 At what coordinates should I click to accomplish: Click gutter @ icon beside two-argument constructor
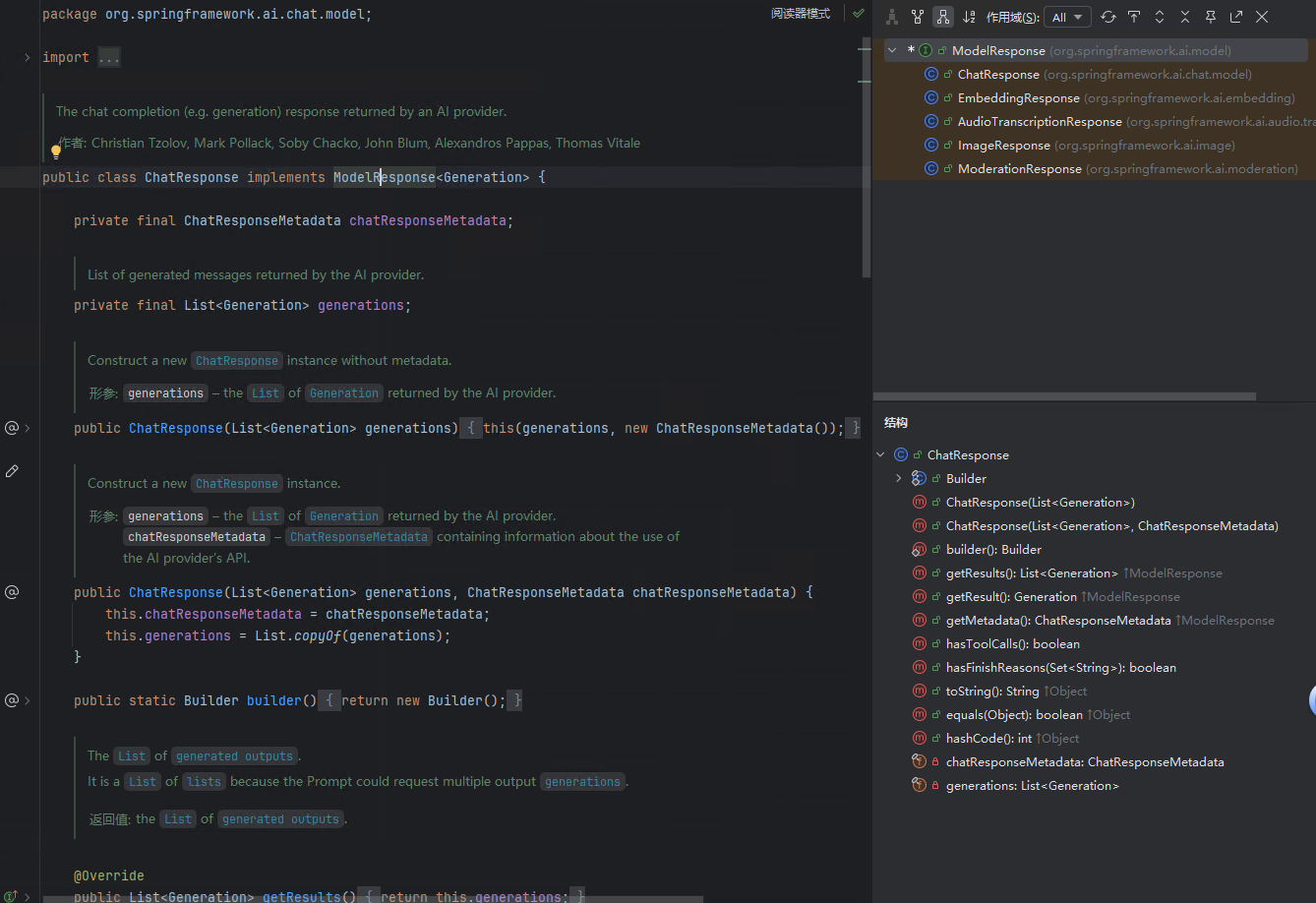coord(12,592)
